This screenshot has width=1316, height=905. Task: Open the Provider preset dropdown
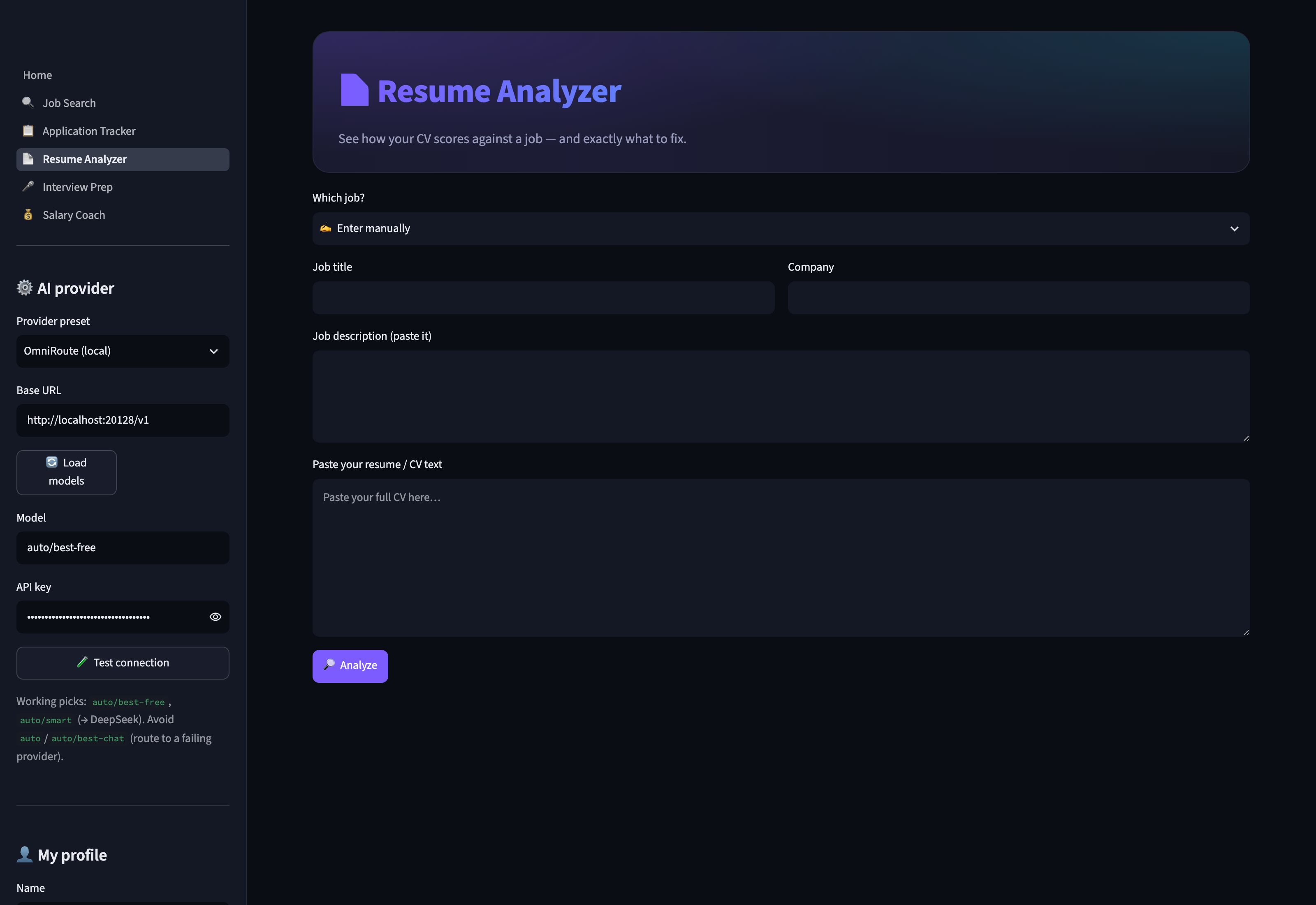[123, 351]
